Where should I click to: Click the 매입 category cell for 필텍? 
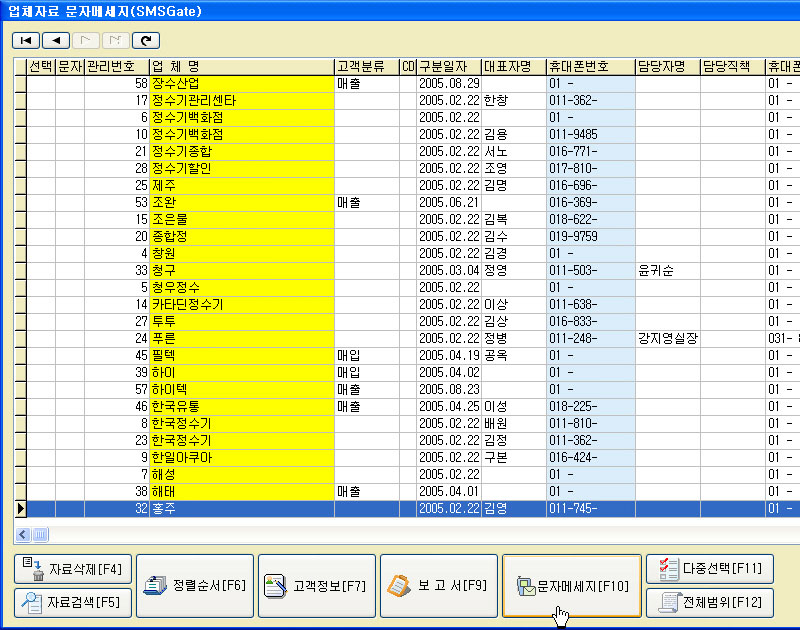(367, 356)
